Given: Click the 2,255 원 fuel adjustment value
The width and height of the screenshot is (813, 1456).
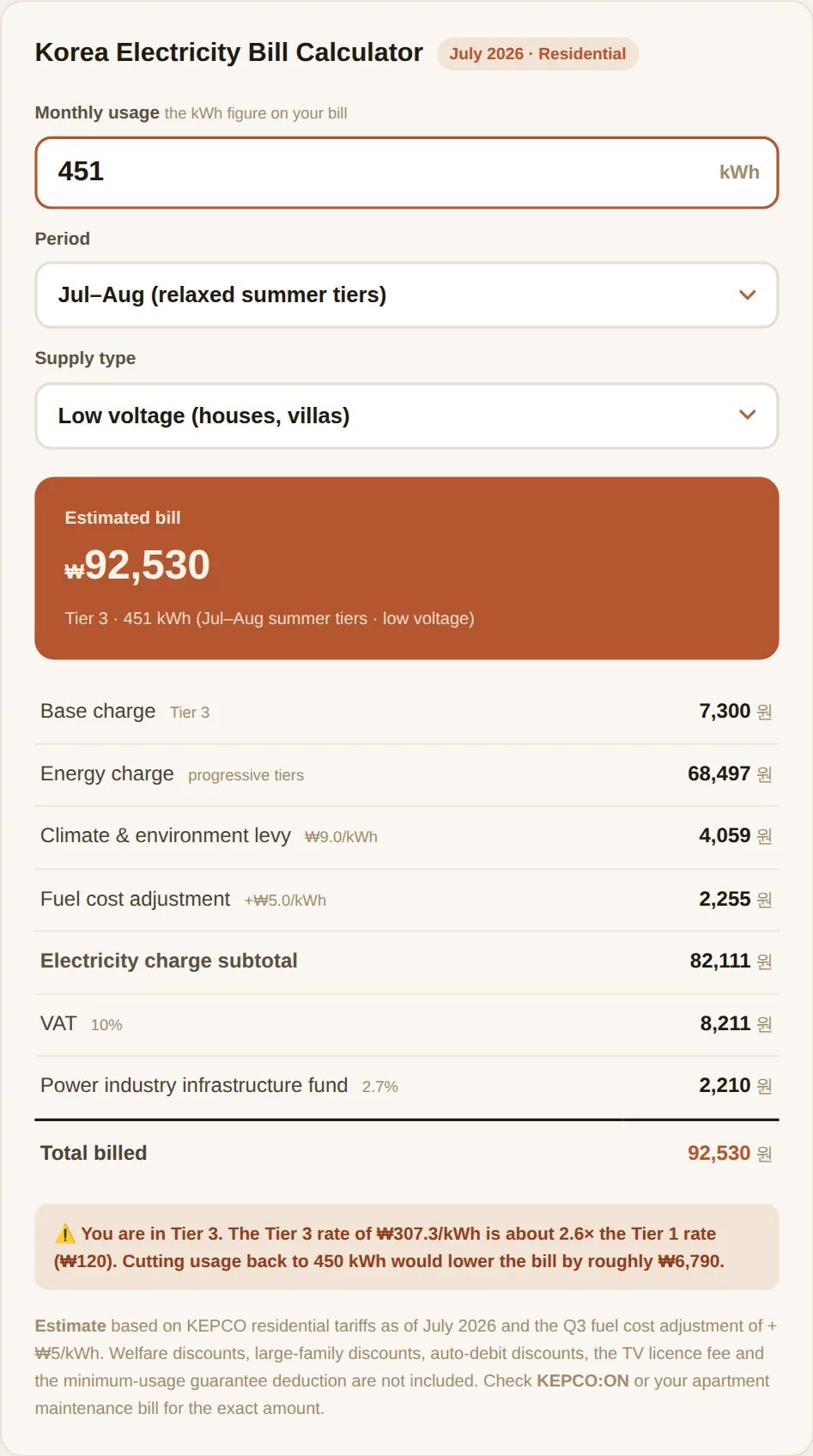Looking at the screenshot, I should [736, 900].
